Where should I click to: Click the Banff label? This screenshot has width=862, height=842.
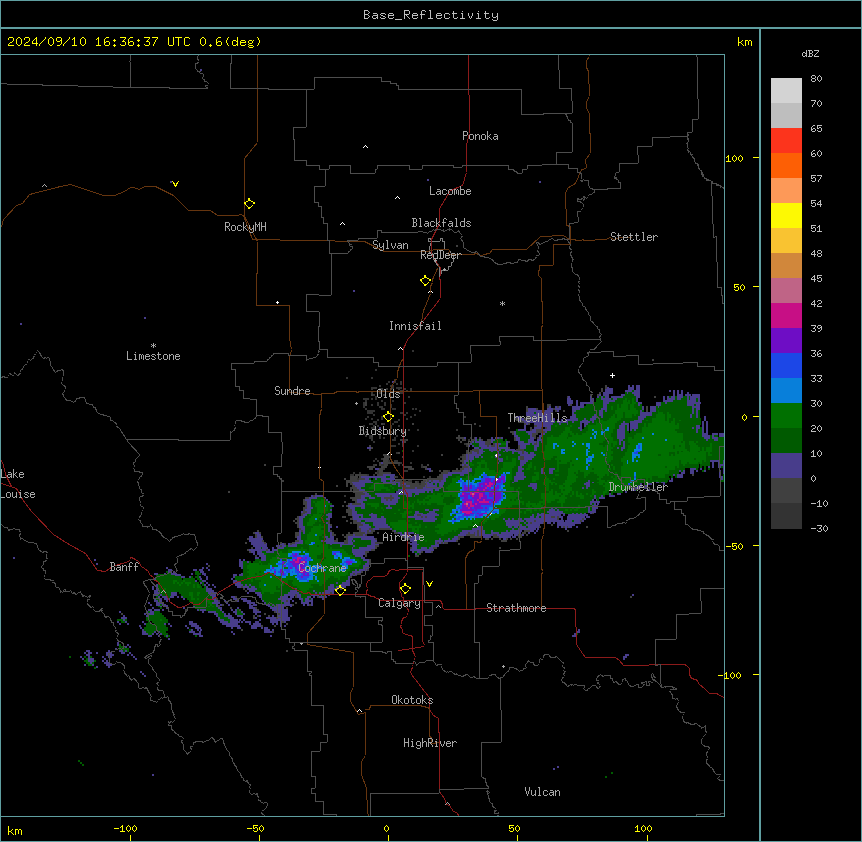point(124,567)
